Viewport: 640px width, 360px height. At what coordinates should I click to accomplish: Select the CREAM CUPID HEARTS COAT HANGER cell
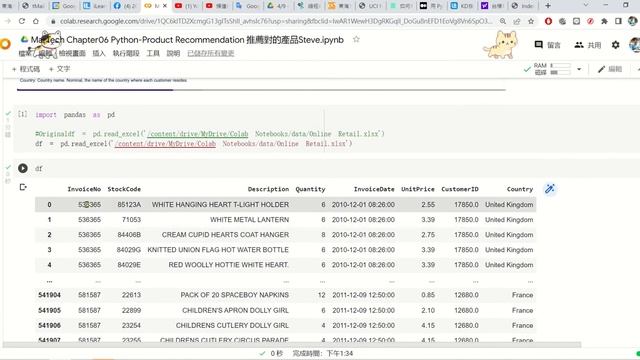click(x=225, y=235)
